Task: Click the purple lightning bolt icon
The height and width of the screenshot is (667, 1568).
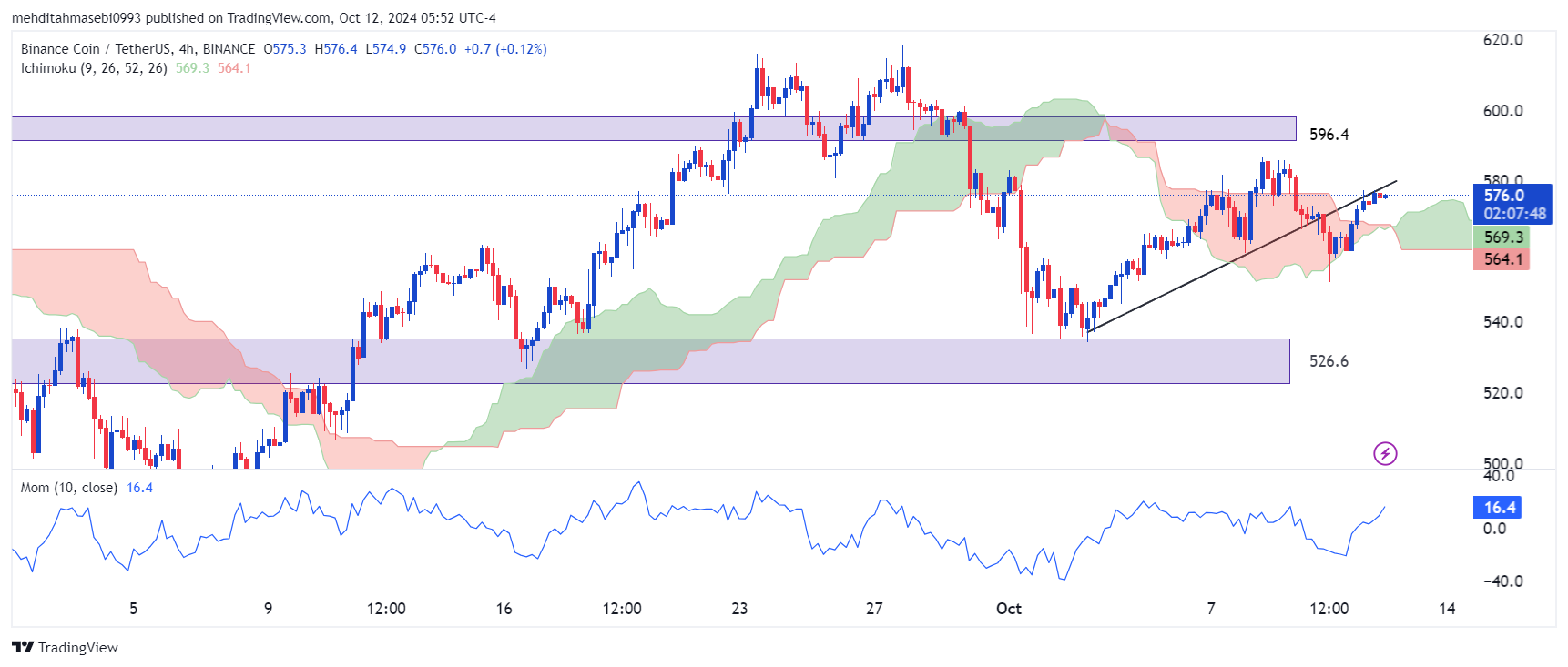Action: [x=1385, y=453]
